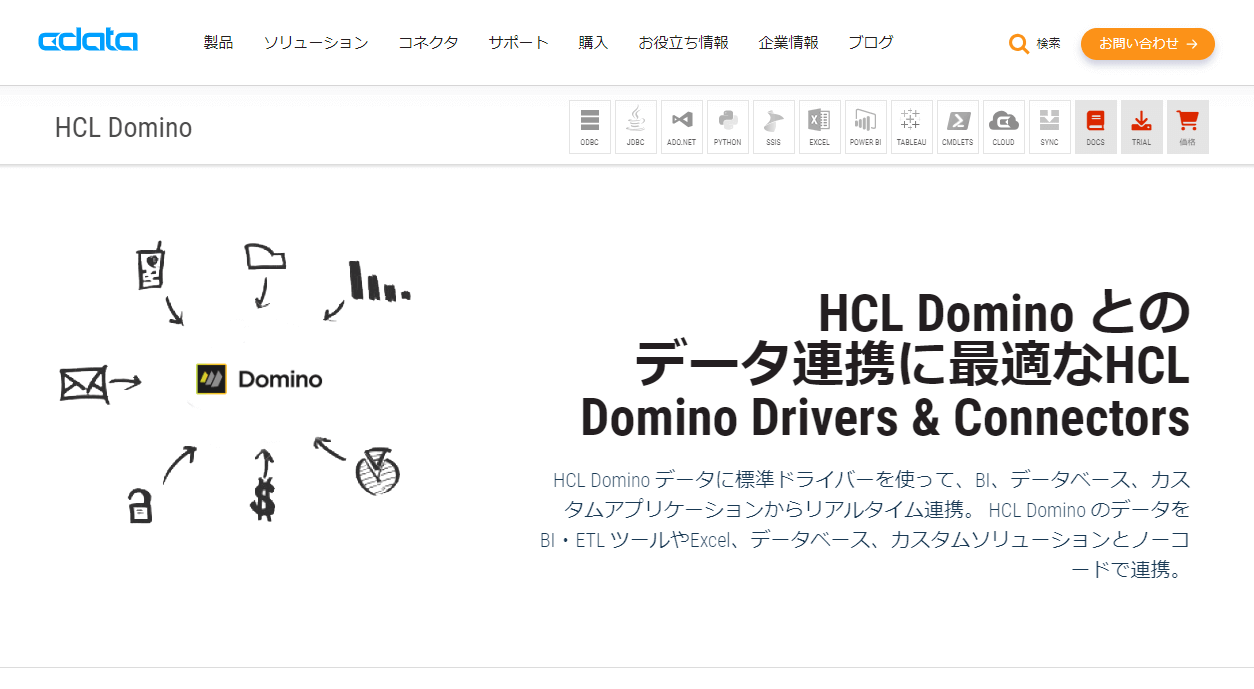1254x689 pixels.
Task: Open the Excel add-in icon
Action: [820, 127]
